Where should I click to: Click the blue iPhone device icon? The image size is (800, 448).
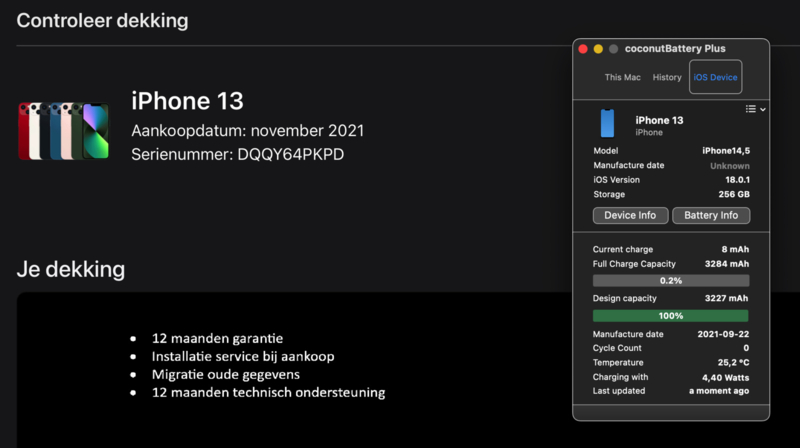pyautogui.click(x=607, y=123)
